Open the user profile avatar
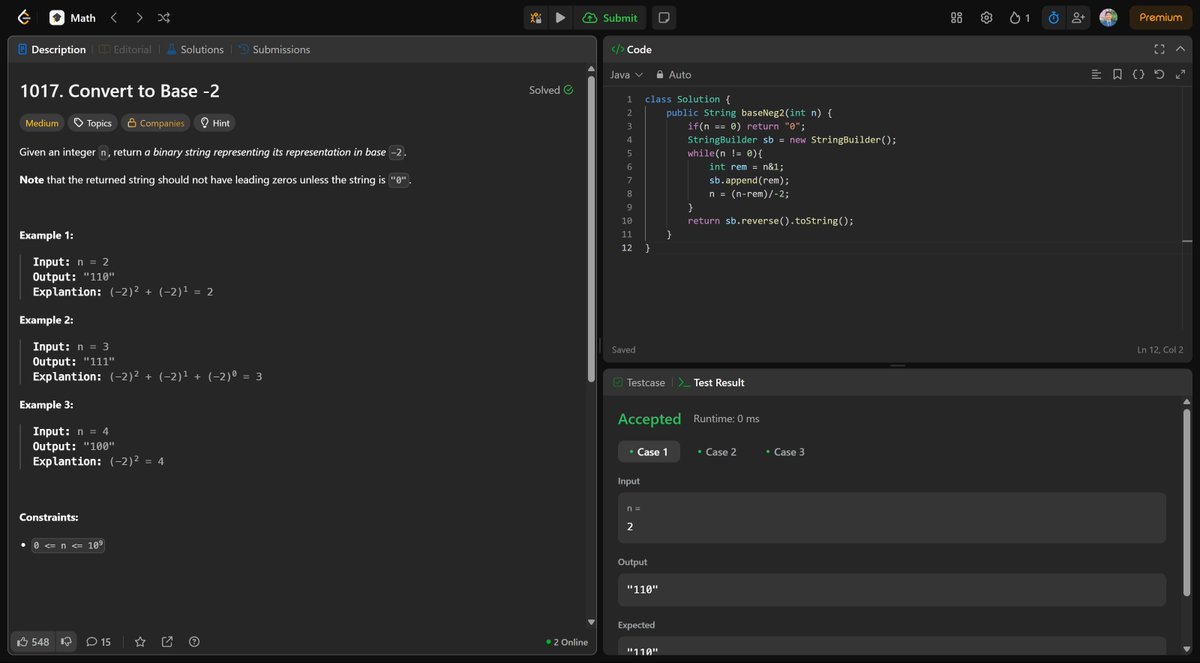 1108,17
